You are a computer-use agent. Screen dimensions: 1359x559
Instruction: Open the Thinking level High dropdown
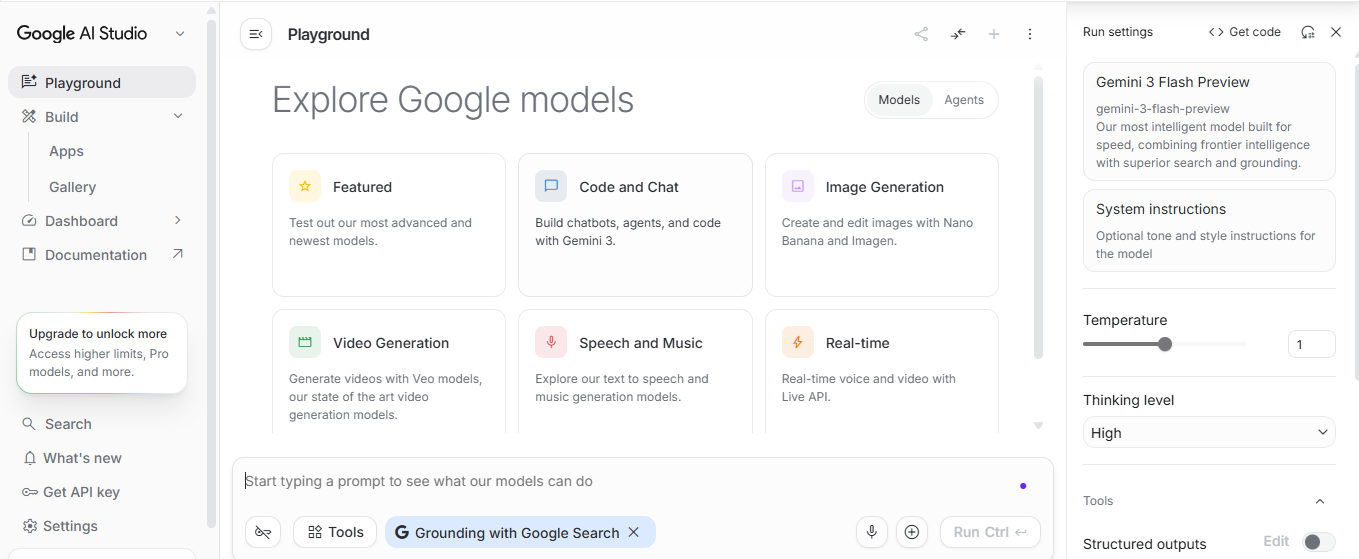[1209, 432]
